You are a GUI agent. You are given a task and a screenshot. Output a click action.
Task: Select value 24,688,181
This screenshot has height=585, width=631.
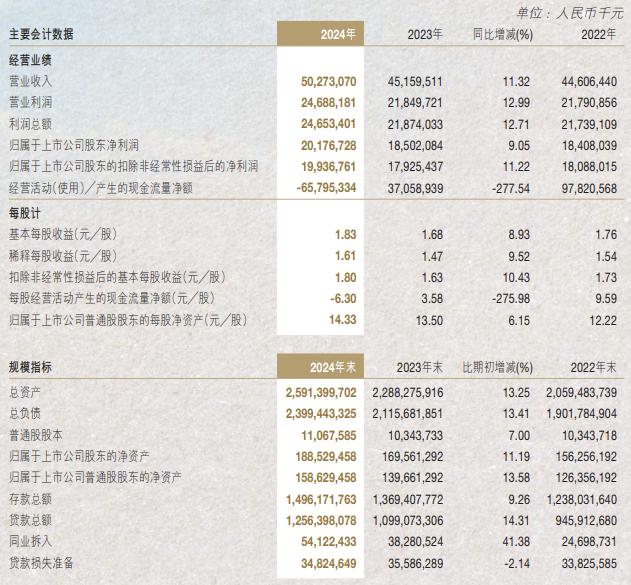pos(328,103)
